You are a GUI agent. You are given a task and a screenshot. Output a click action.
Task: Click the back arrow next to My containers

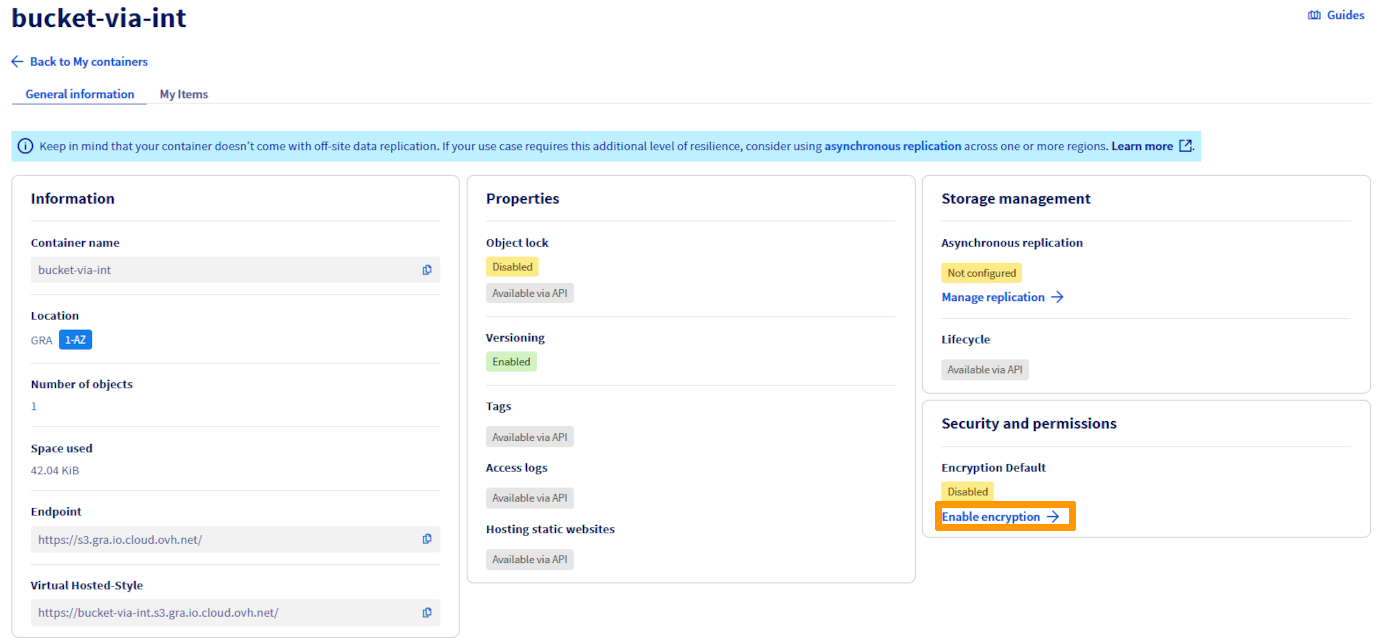[16, 61]
